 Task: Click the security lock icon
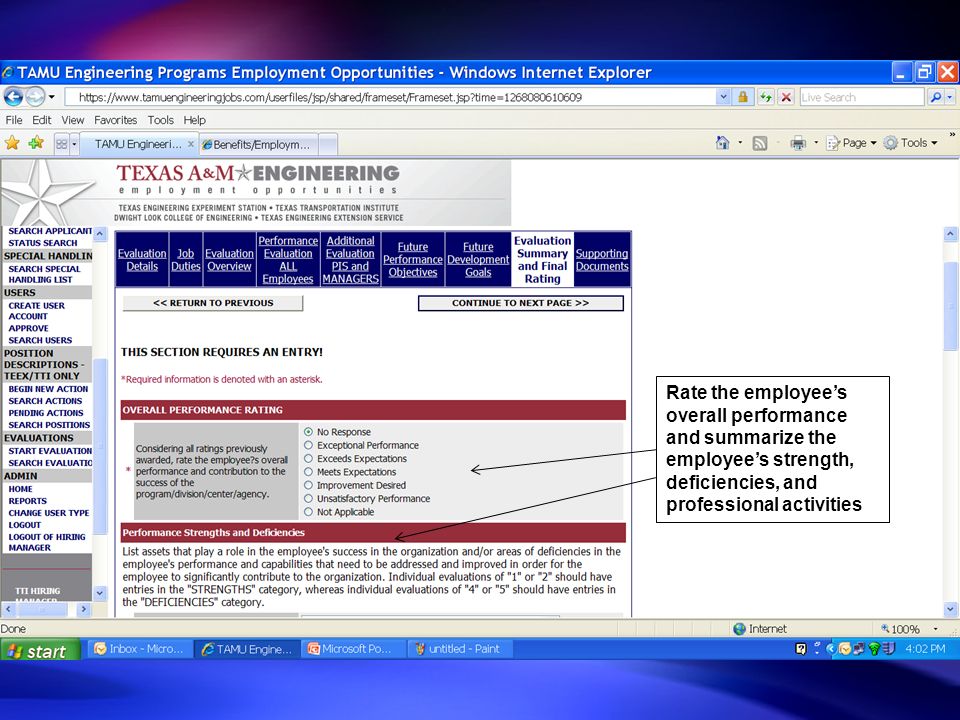pyautogui.click(x=743, y=97)
